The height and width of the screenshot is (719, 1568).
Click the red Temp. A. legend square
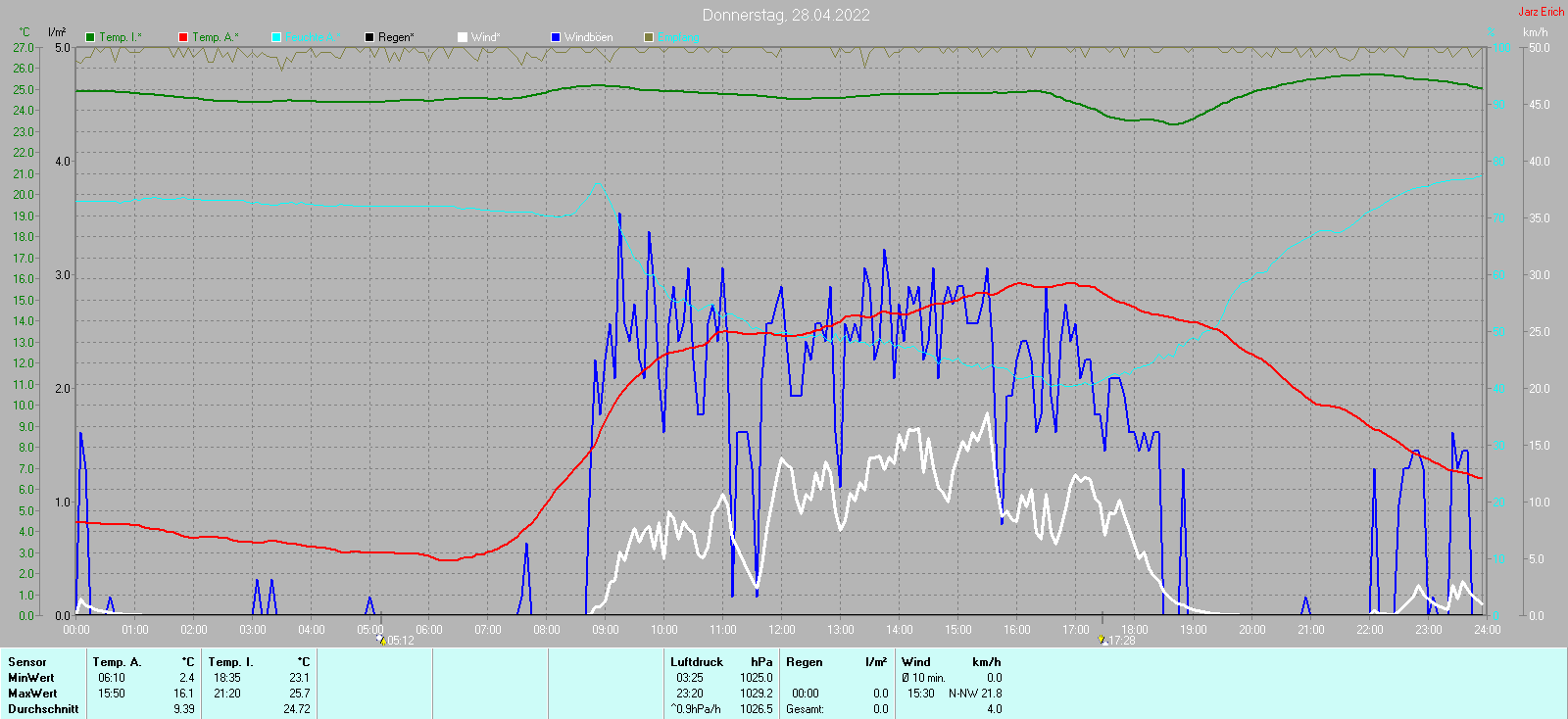tap(183, 37)
